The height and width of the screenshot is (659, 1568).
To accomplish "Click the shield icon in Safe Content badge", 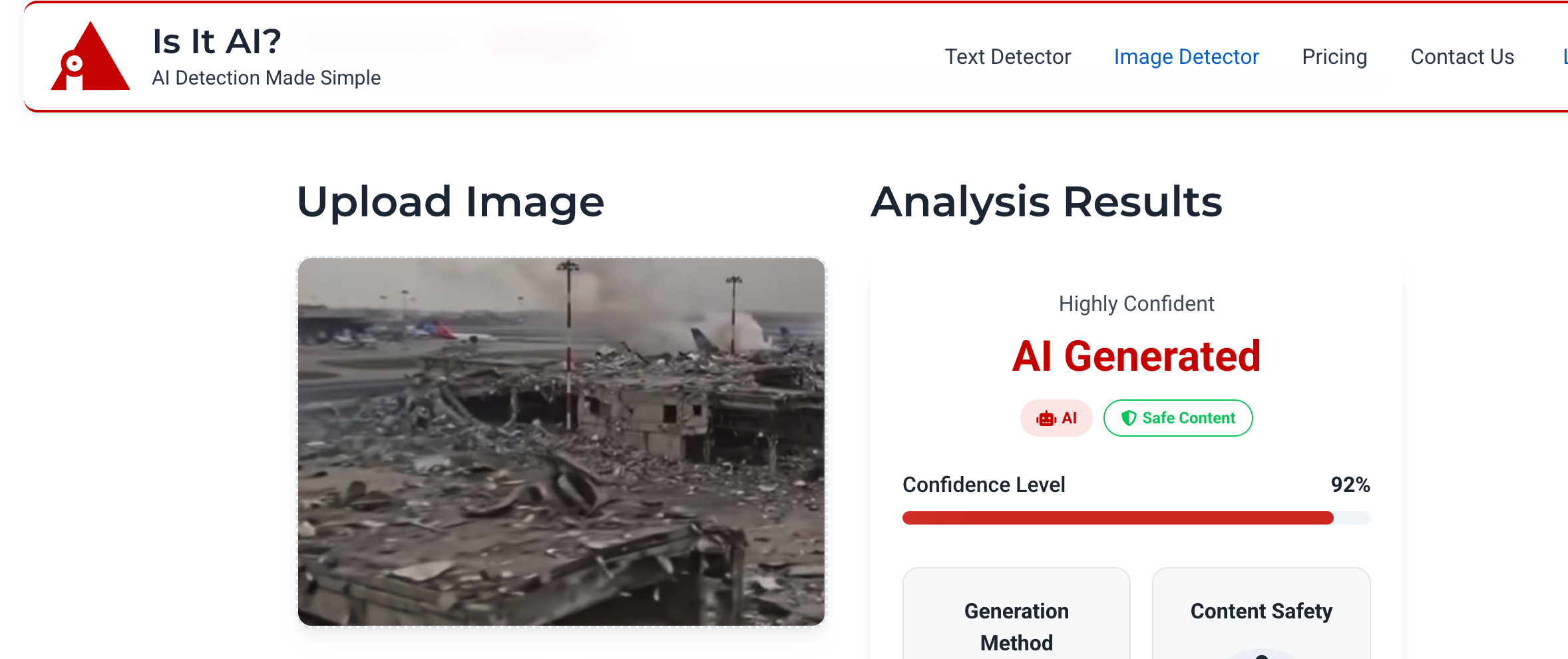I will click(x=1129, y=418).
